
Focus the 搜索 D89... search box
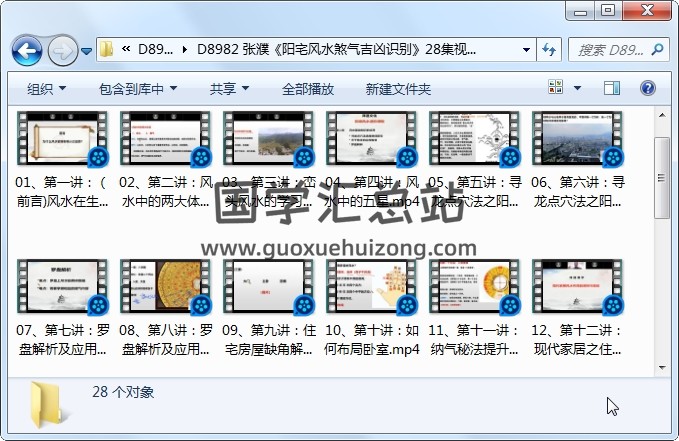tap(611, 50)
